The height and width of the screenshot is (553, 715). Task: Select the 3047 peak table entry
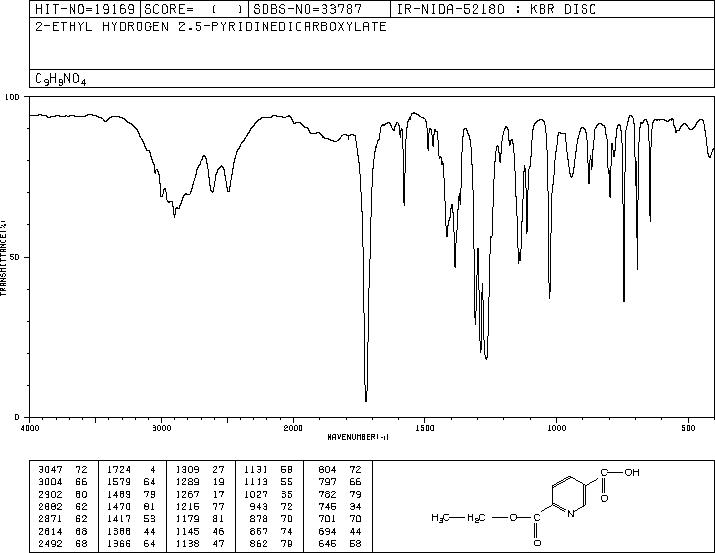click(x=63, y=470)
